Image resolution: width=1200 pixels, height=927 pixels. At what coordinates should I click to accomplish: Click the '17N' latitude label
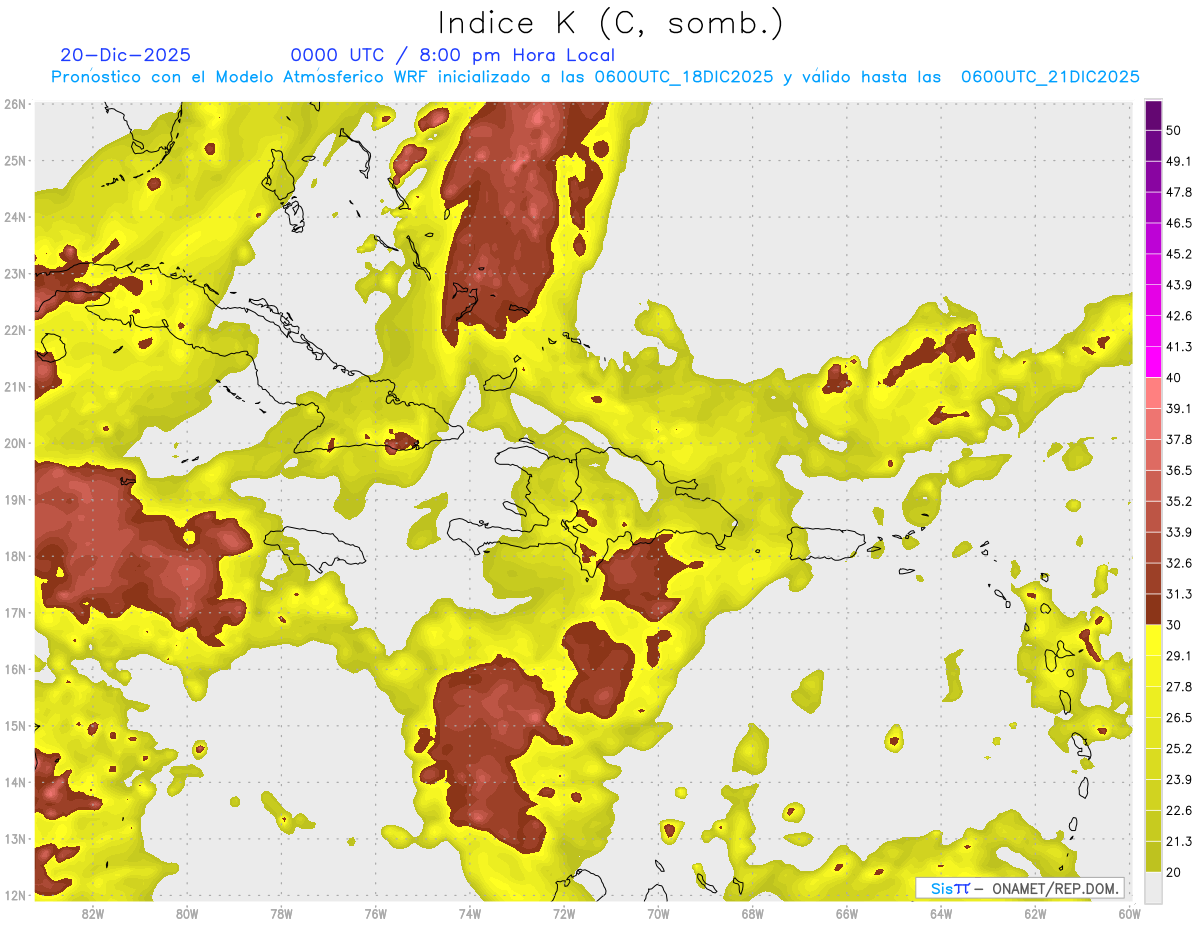tap(15, 613)
